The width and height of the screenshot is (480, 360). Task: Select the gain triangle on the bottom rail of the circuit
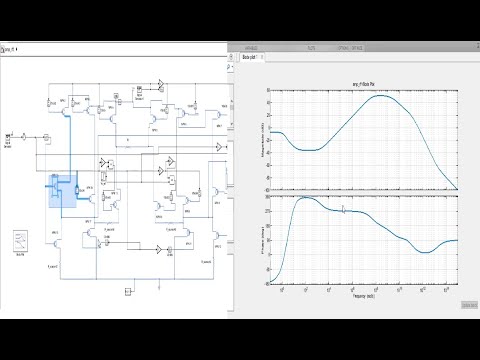159,249
